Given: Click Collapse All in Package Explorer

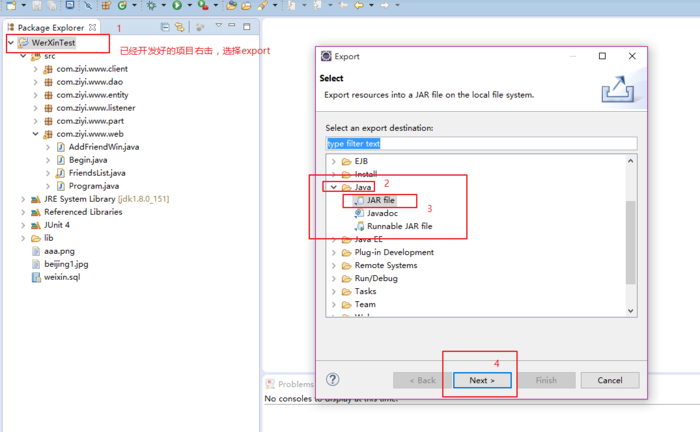Looking at the screenshot, I should point(165,27).
